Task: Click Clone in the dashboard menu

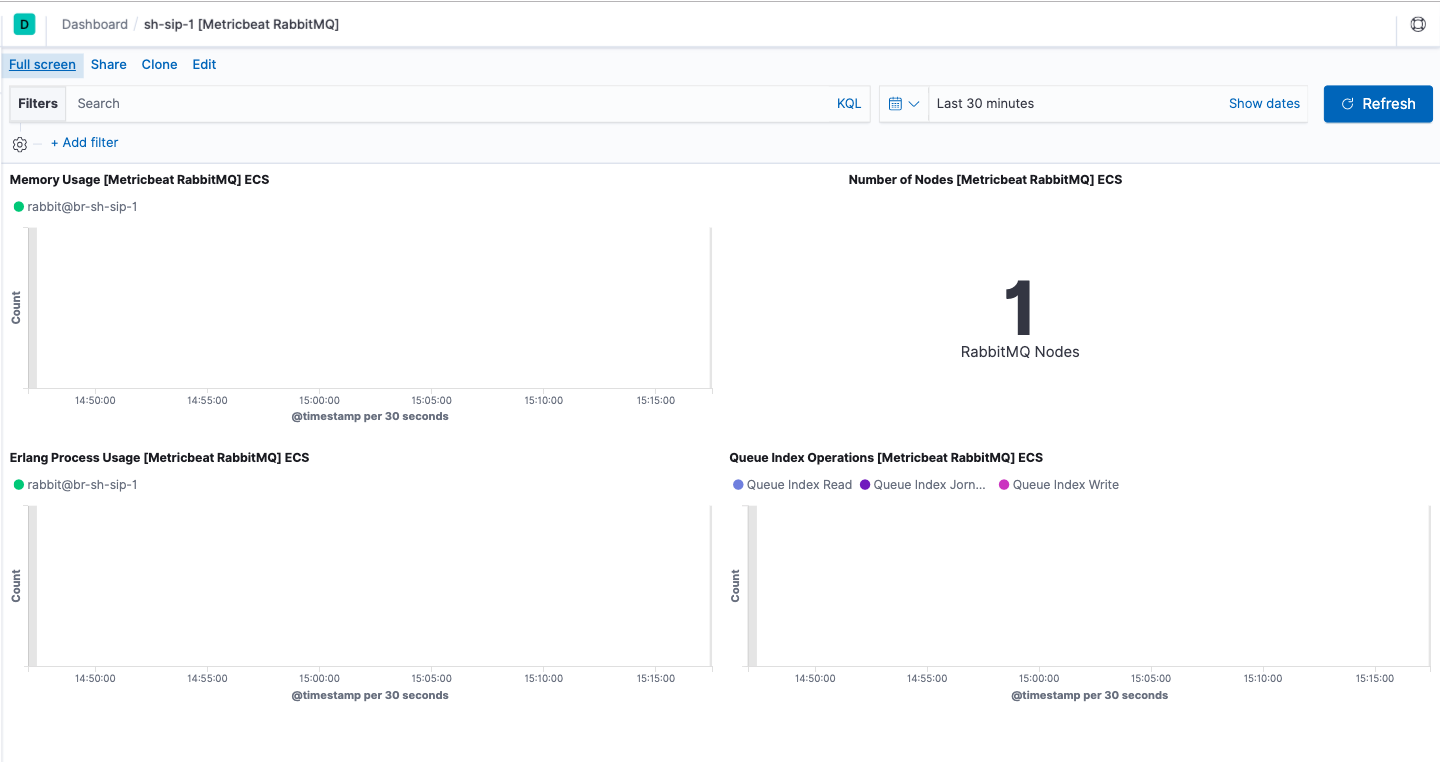Action: (x=159, y=65)
